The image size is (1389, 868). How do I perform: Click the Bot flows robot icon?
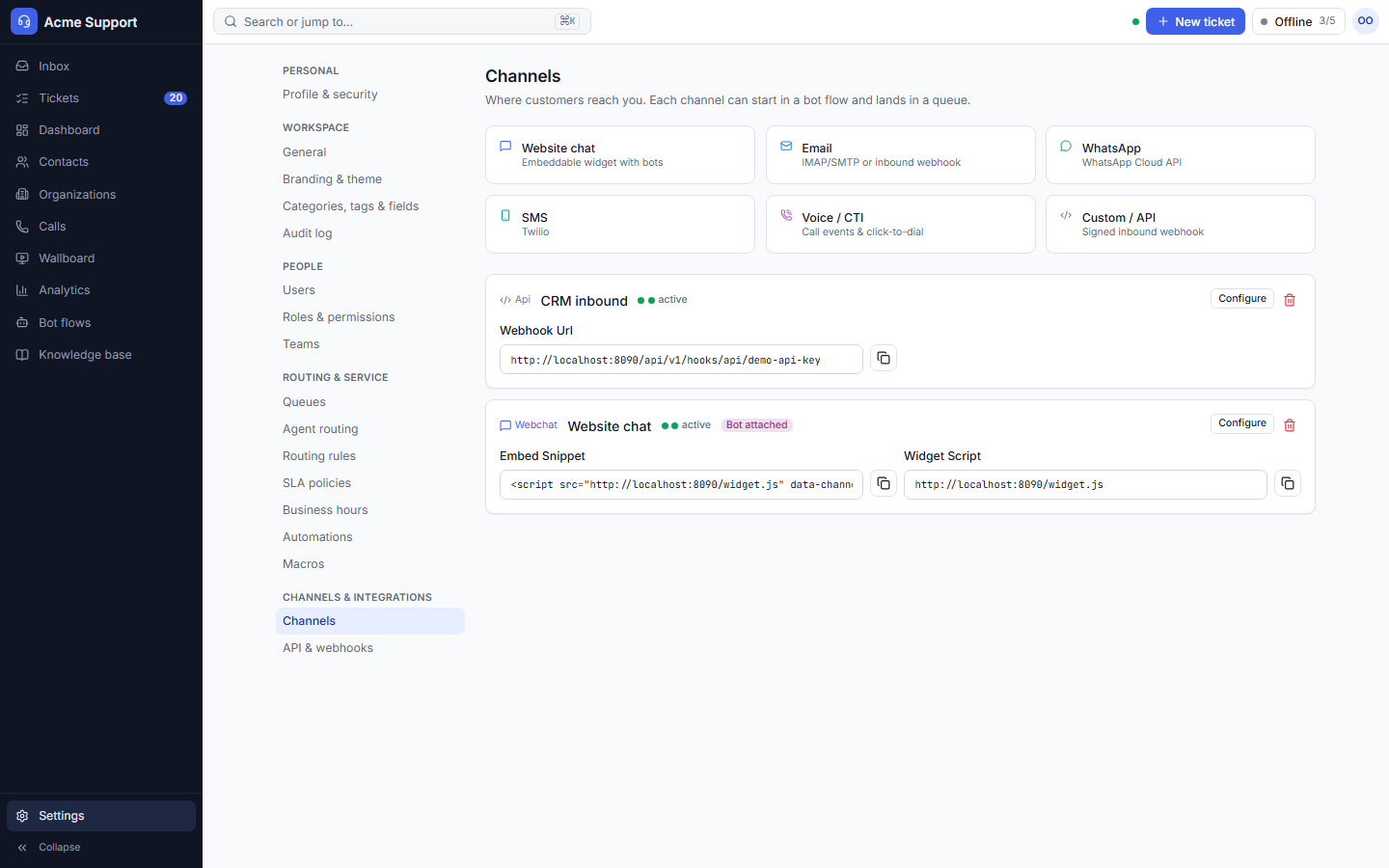[22, 323]
